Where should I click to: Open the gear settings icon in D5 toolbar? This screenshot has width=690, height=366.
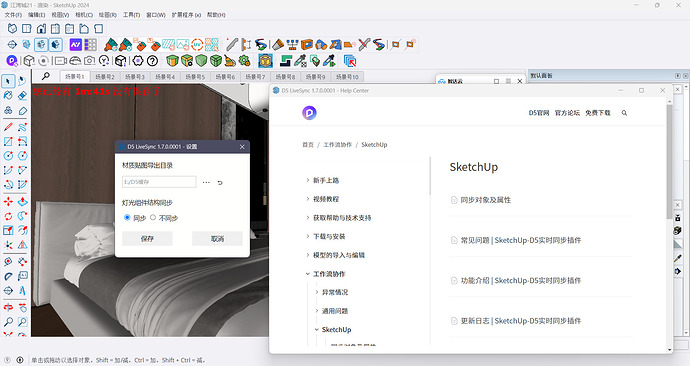click(x=138, y=61)
